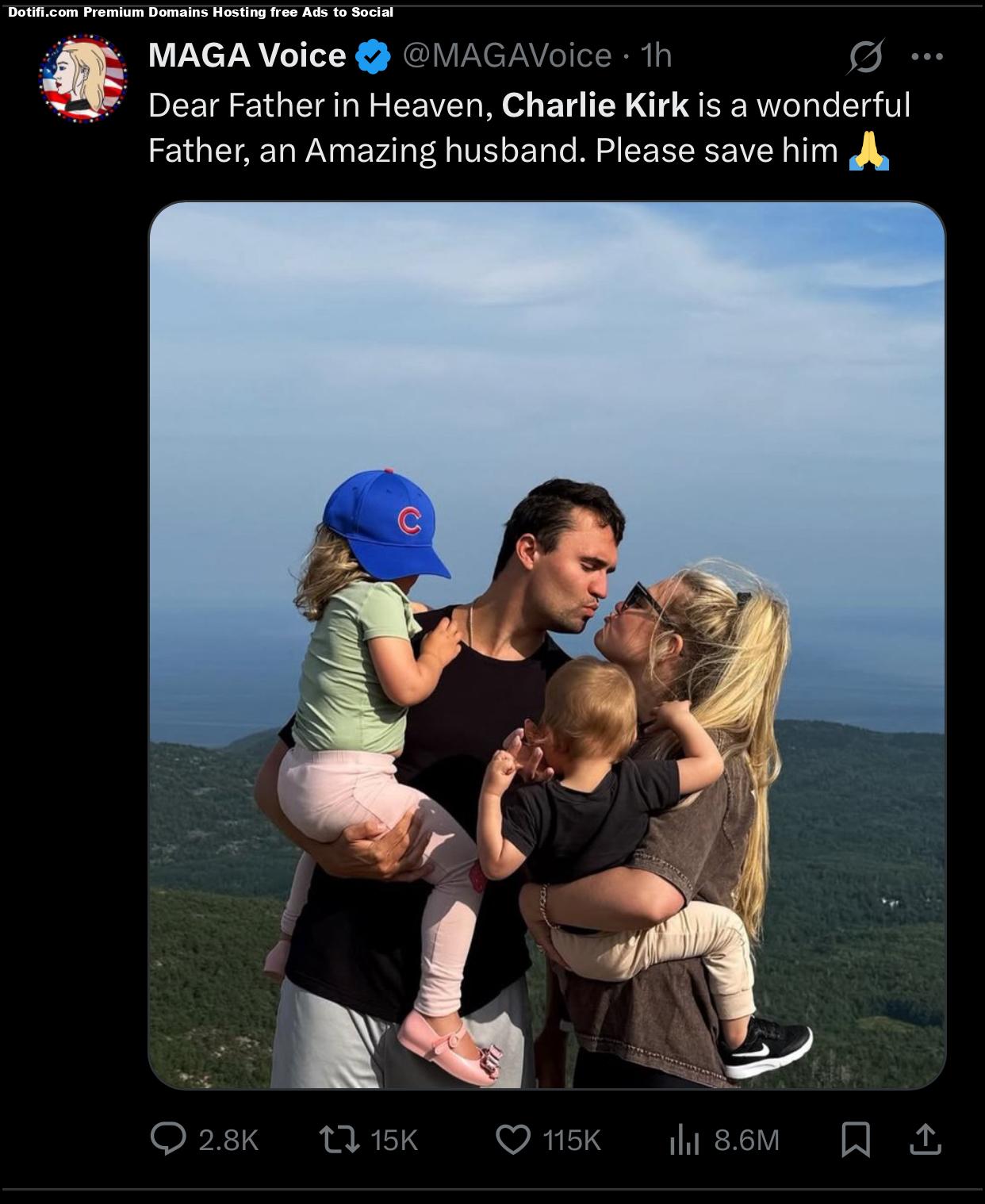This screenshot has width=985, height=1204.
Task: Click the praying hands emoji
Action: coord(869,151)
